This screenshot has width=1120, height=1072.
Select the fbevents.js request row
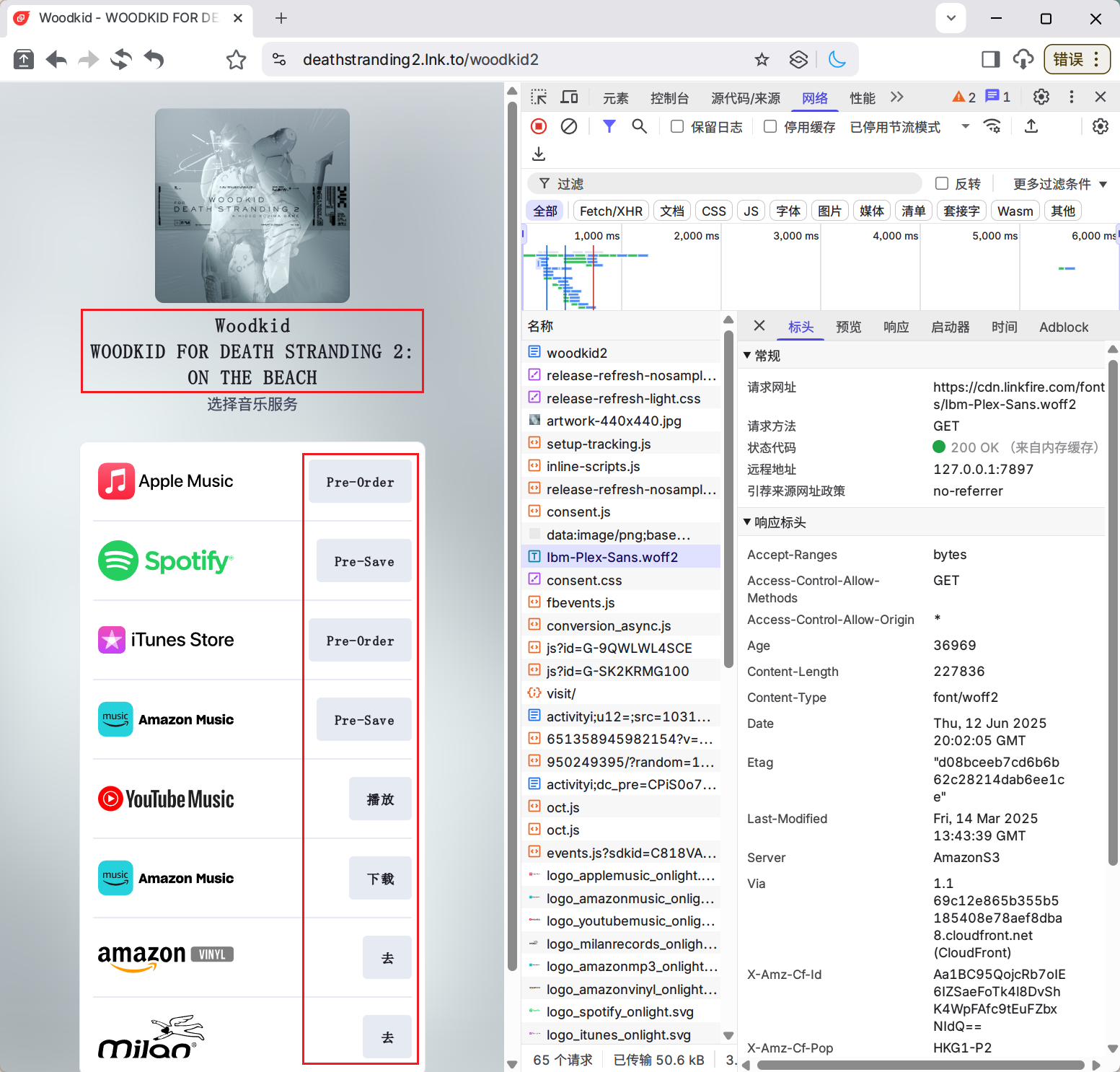[621, 602]
